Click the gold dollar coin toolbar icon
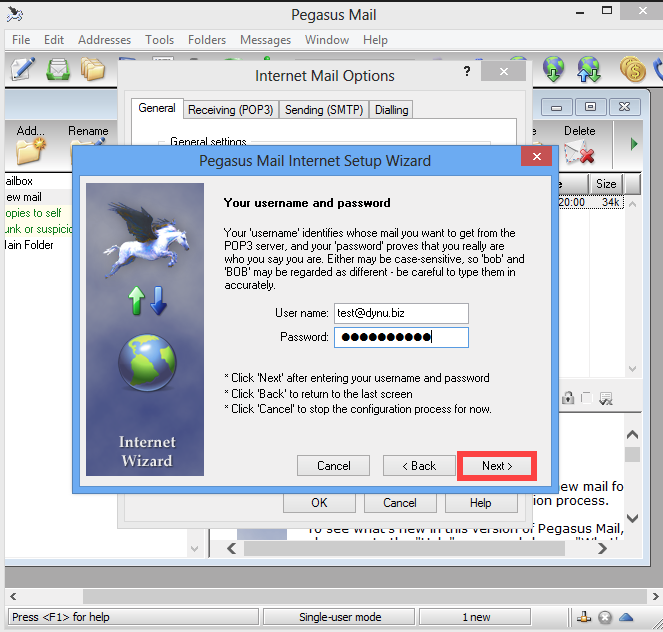Image resolution: width=663 pixels, height=632 pixels. point(633,69)
